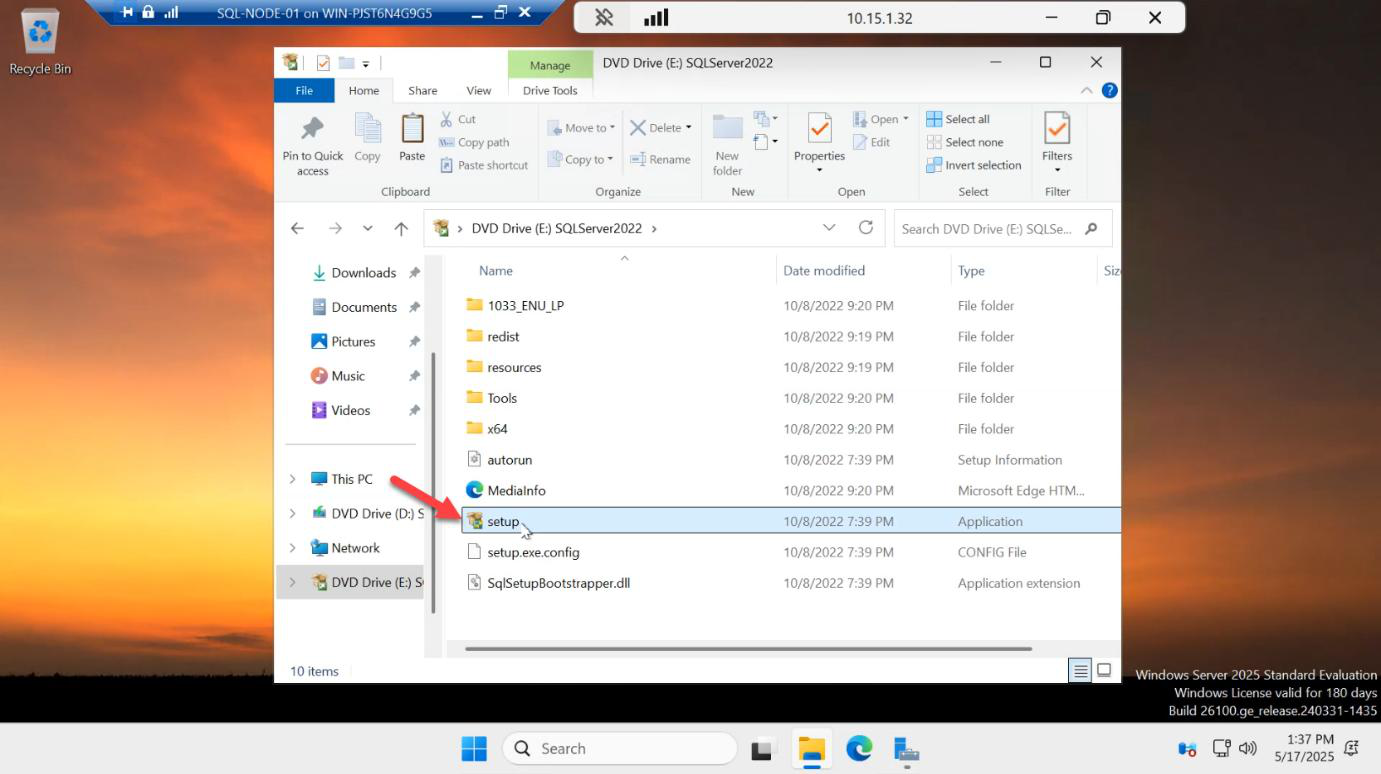The image size is (1381, 774).
Task: Open the Copy to dropdown
Action: 581,159
